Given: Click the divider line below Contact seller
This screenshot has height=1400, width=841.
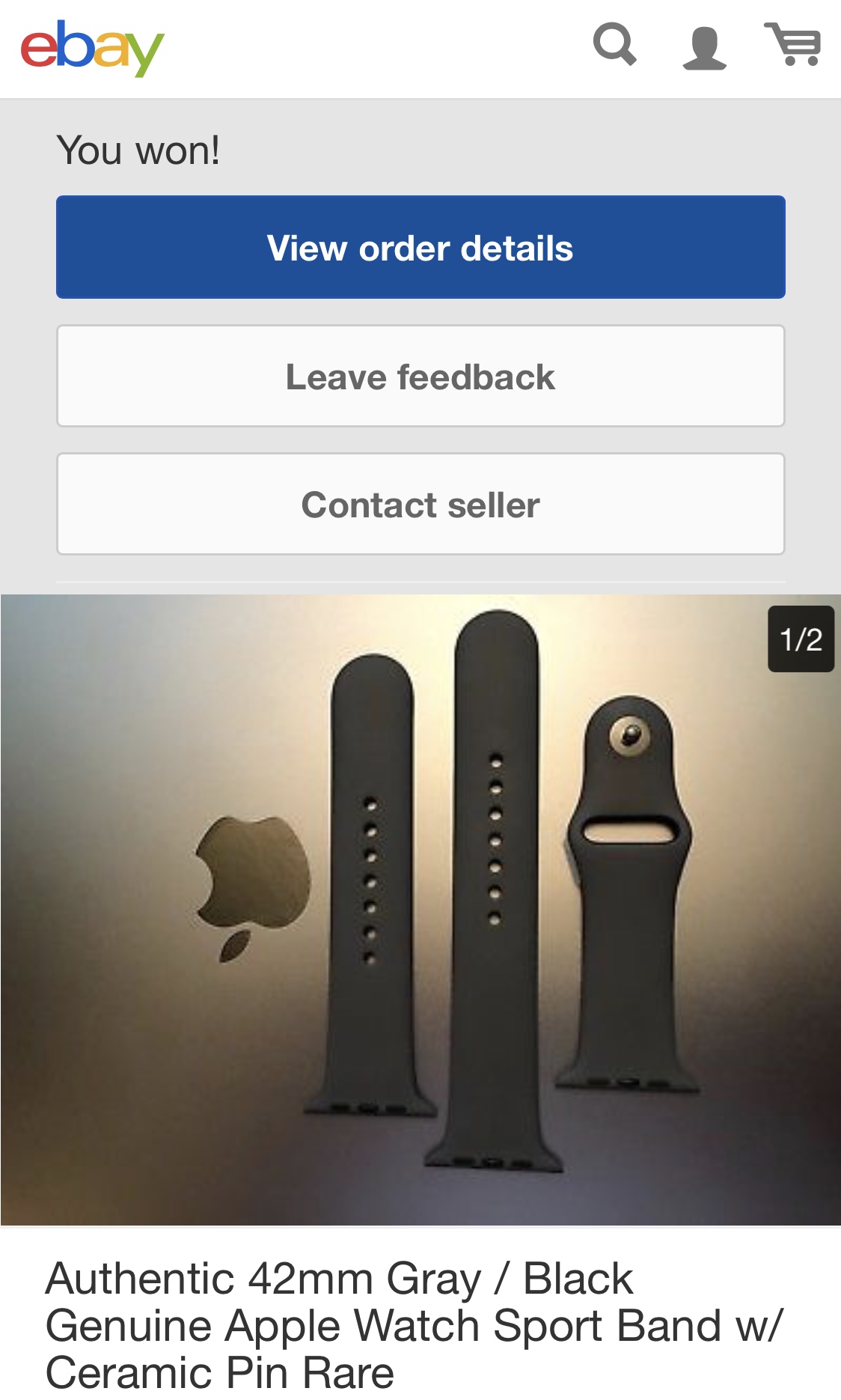Looking at the screenshot, I should click(420, 582).
